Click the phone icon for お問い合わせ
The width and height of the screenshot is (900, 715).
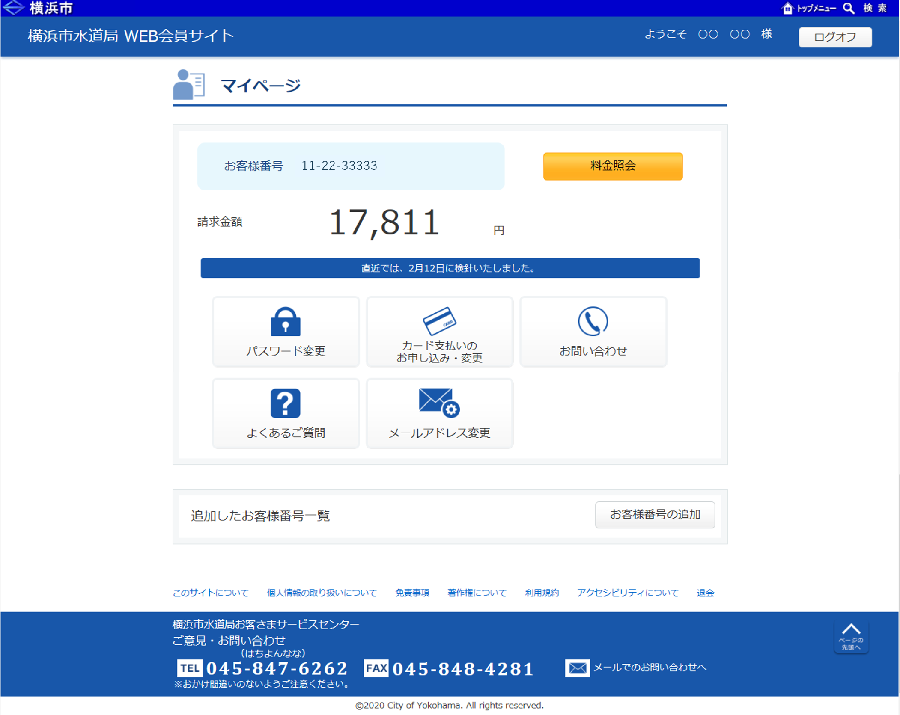593,321
